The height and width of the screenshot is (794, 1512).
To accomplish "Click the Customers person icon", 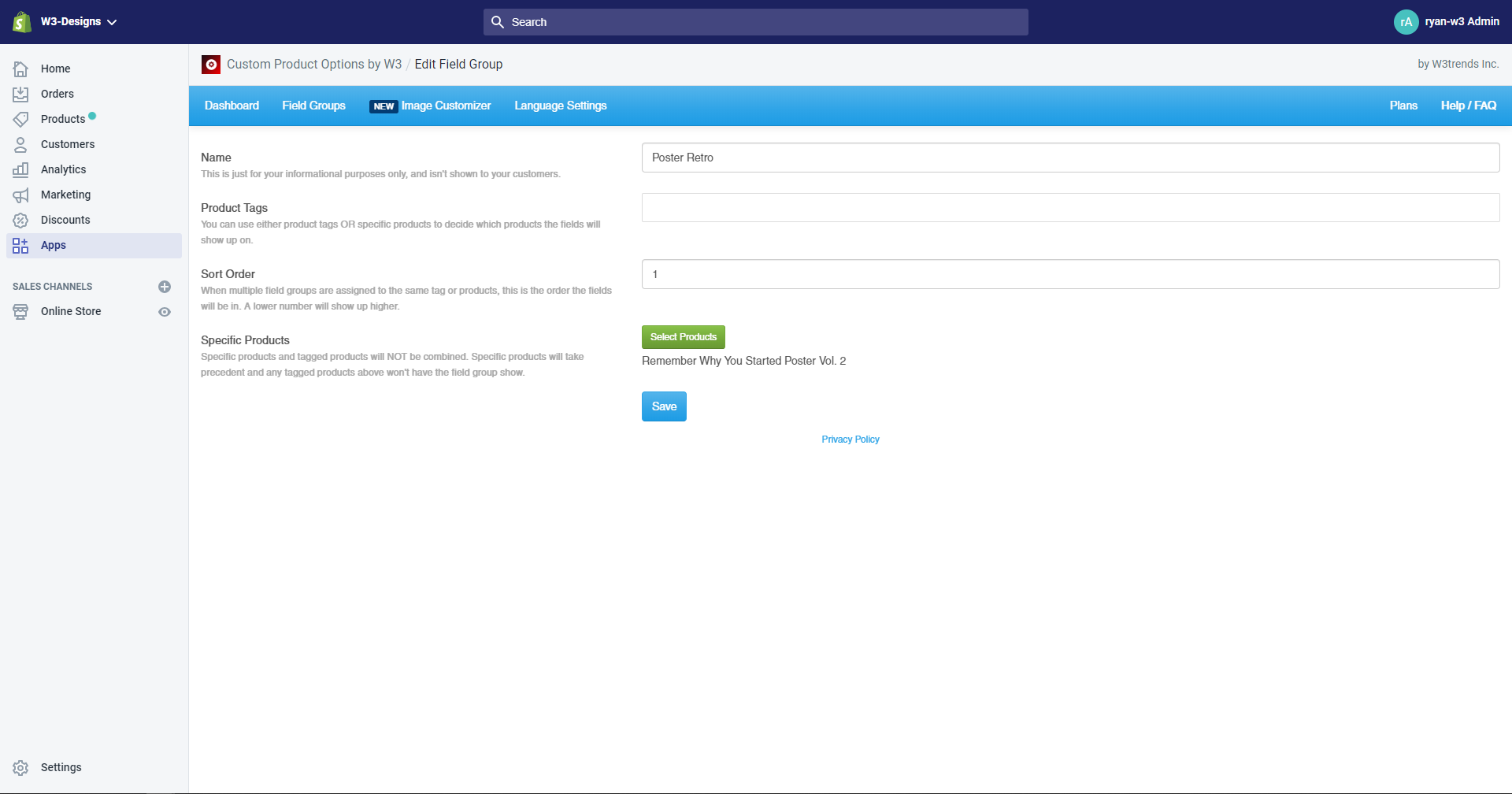I will click(x=20, y=144).
